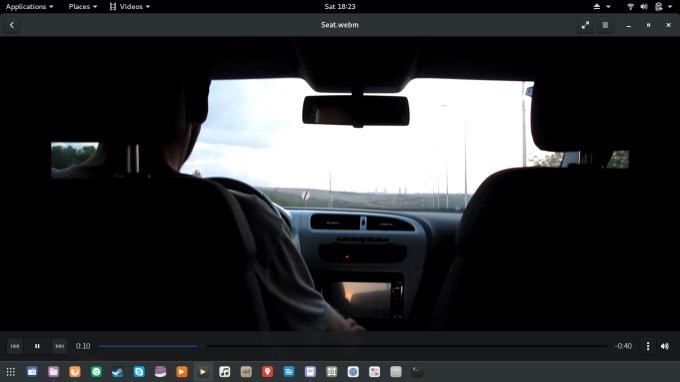Launch the camera screenshot app in dock

[32, 372]
